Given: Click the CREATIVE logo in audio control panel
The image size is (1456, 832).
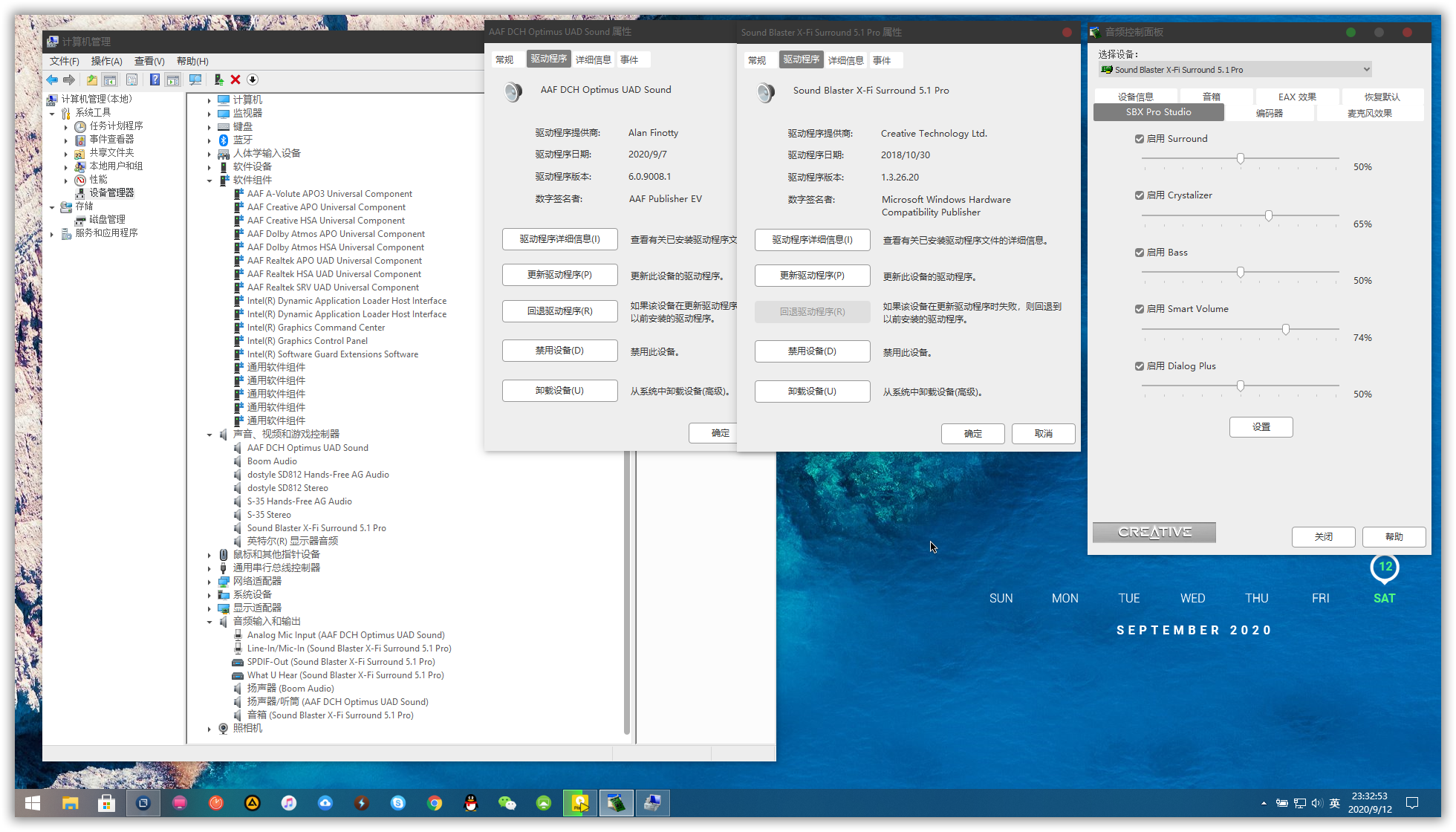Looking at the screenshot, I should (1154, 533).
